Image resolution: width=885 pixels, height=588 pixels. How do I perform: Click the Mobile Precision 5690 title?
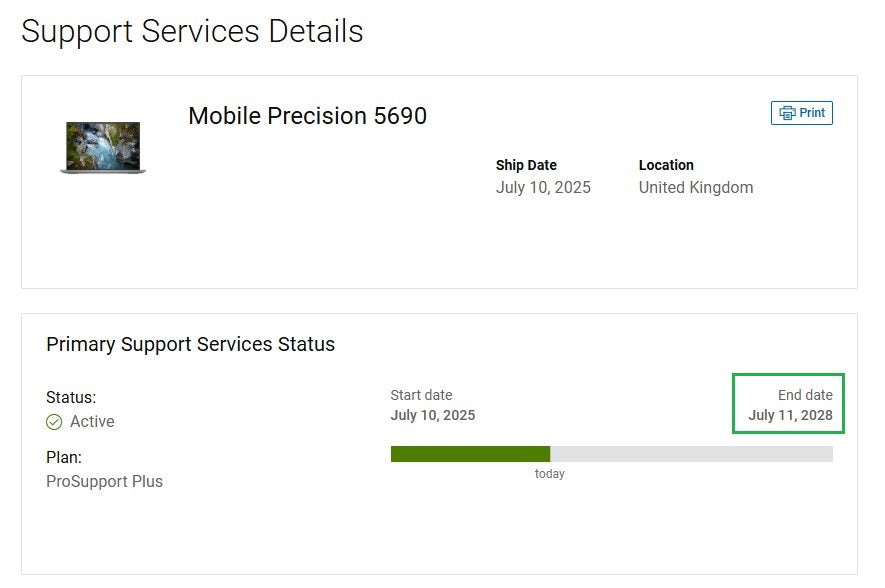[308, 116]
